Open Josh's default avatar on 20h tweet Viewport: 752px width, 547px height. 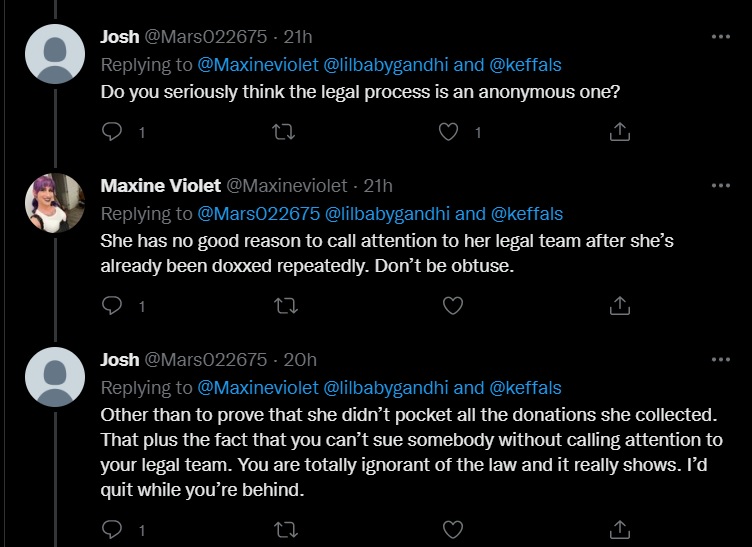point(55,377)
